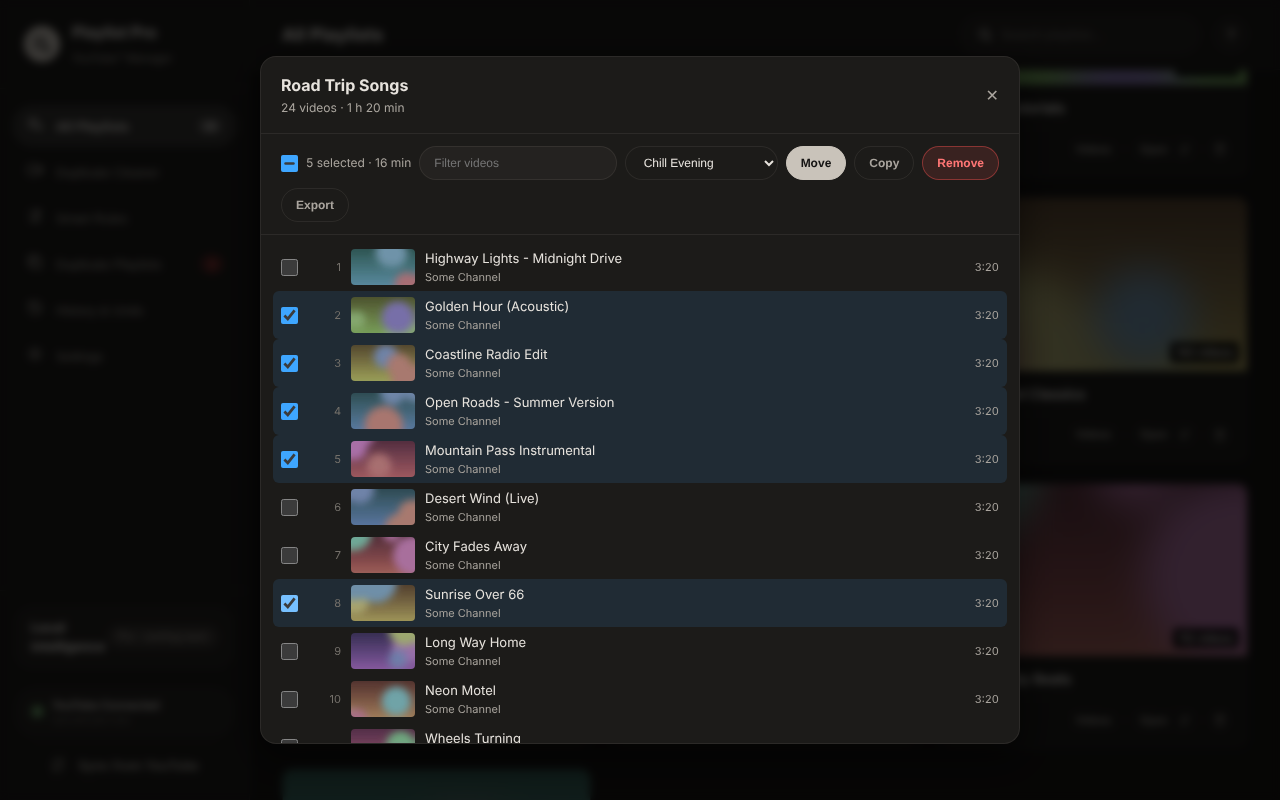1280x800 pixels.
Task: Click the title 'Highway Lights - Midnight Drive'
Action: click(523, 258)
